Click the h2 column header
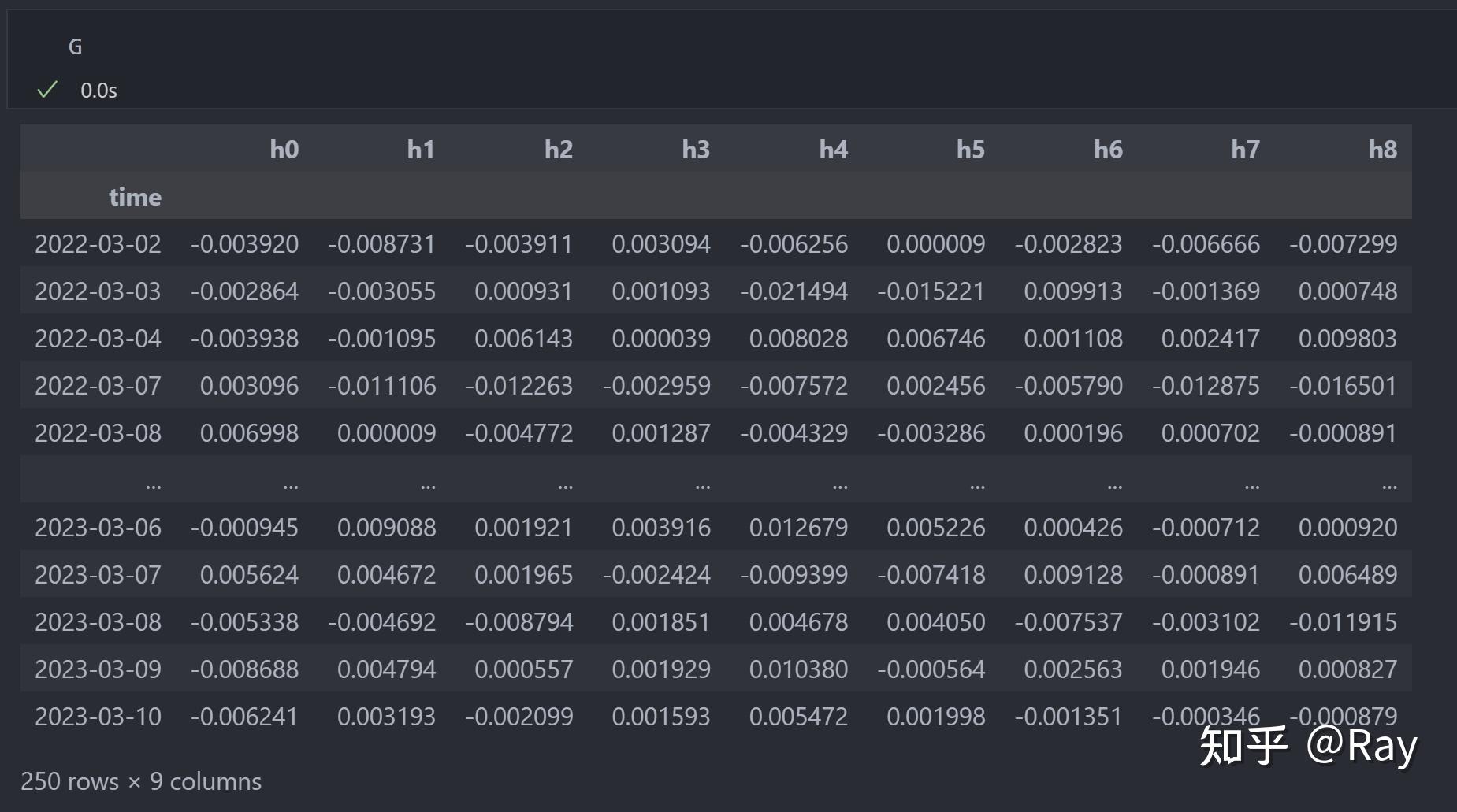This screenshot has width=1457, height=812. click(558, 150)
